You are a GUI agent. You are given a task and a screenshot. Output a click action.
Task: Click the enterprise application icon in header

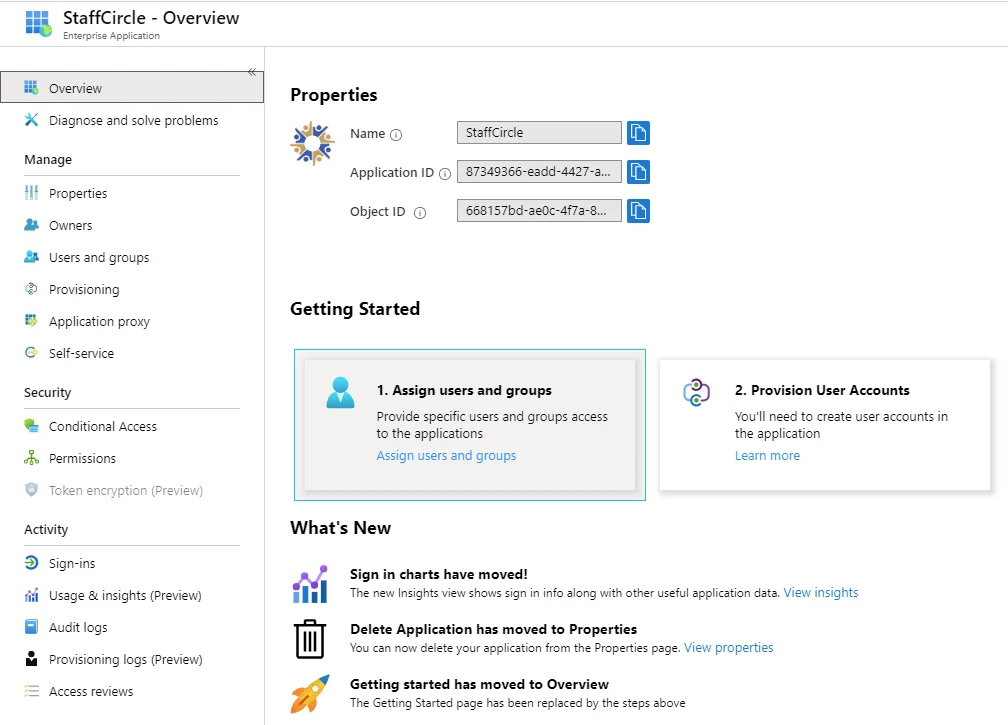click(x=39, y=24)
